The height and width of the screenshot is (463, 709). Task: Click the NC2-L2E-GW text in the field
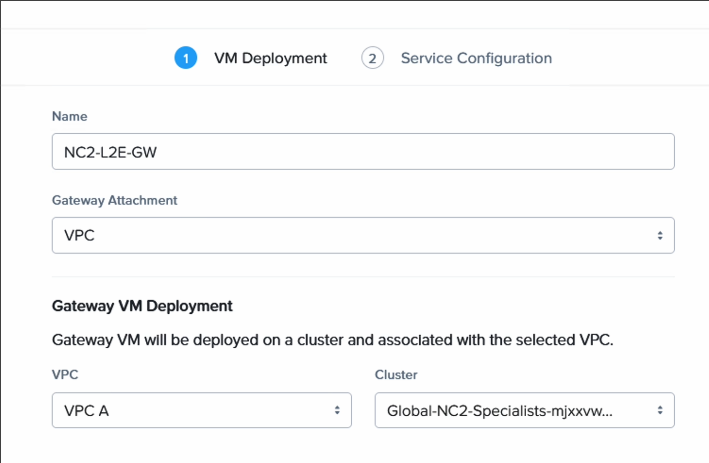point(110,152)
